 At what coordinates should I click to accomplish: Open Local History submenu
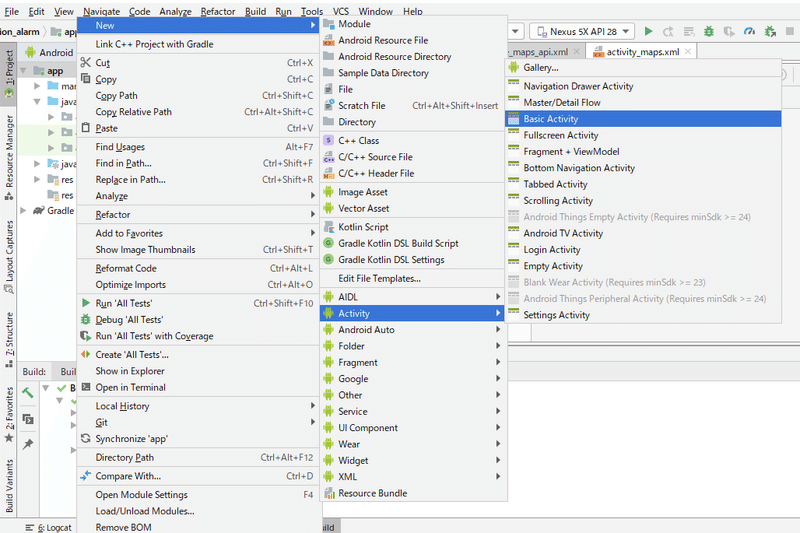point(197,406)
